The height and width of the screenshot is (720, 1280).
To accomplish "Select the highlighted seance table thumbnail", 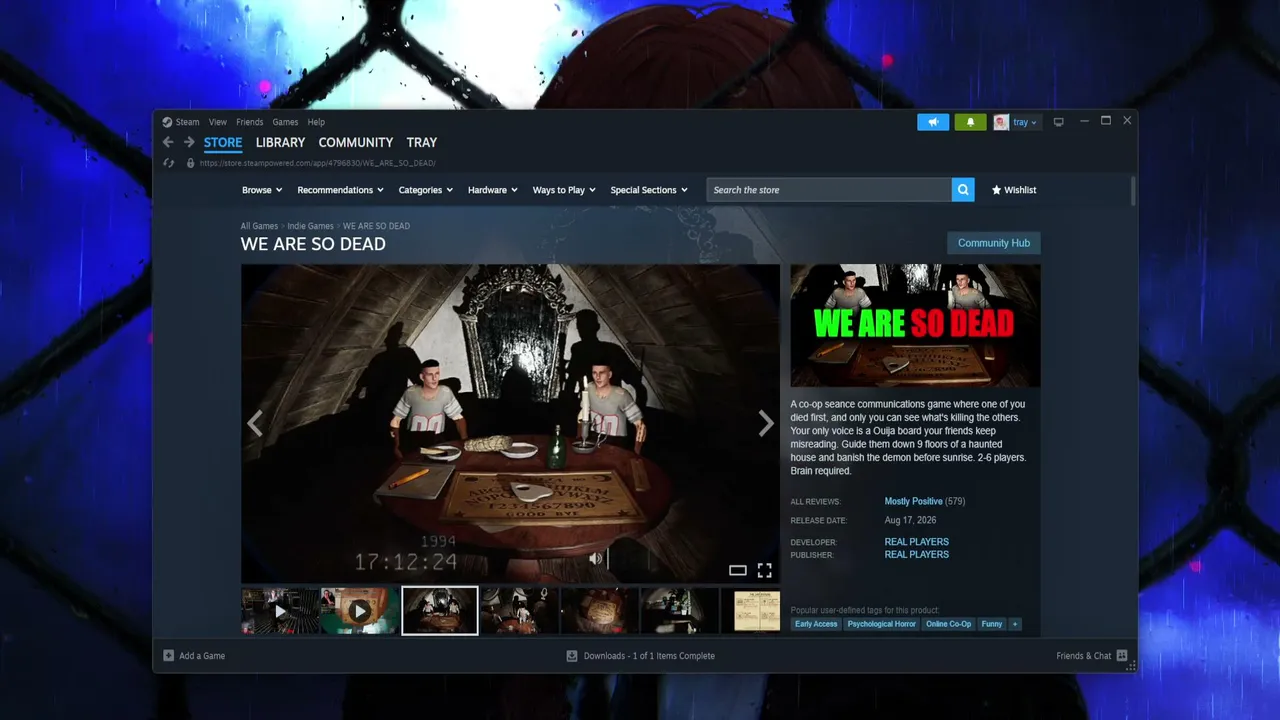I will click(440, 611).
